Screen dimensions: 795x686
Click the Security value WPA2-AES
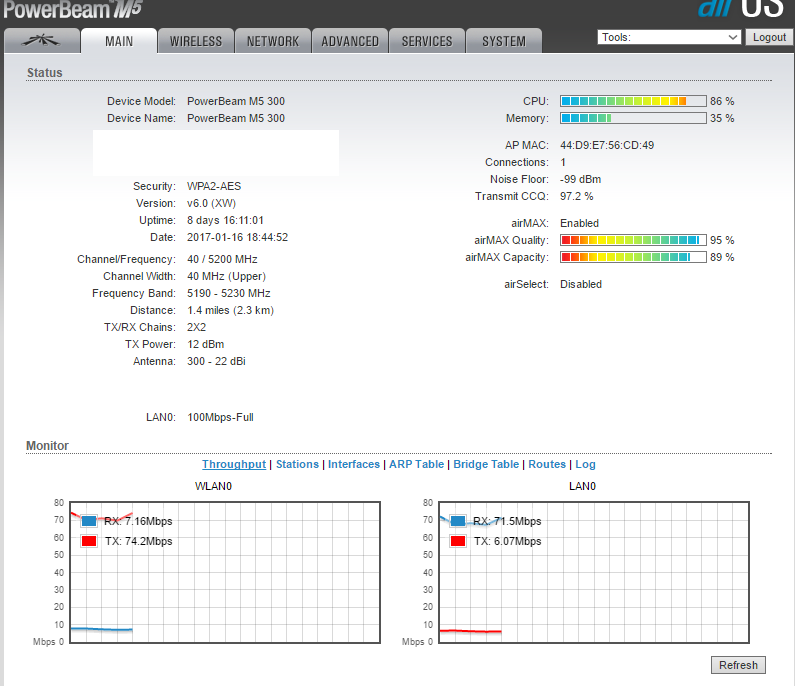coord(214,186)
